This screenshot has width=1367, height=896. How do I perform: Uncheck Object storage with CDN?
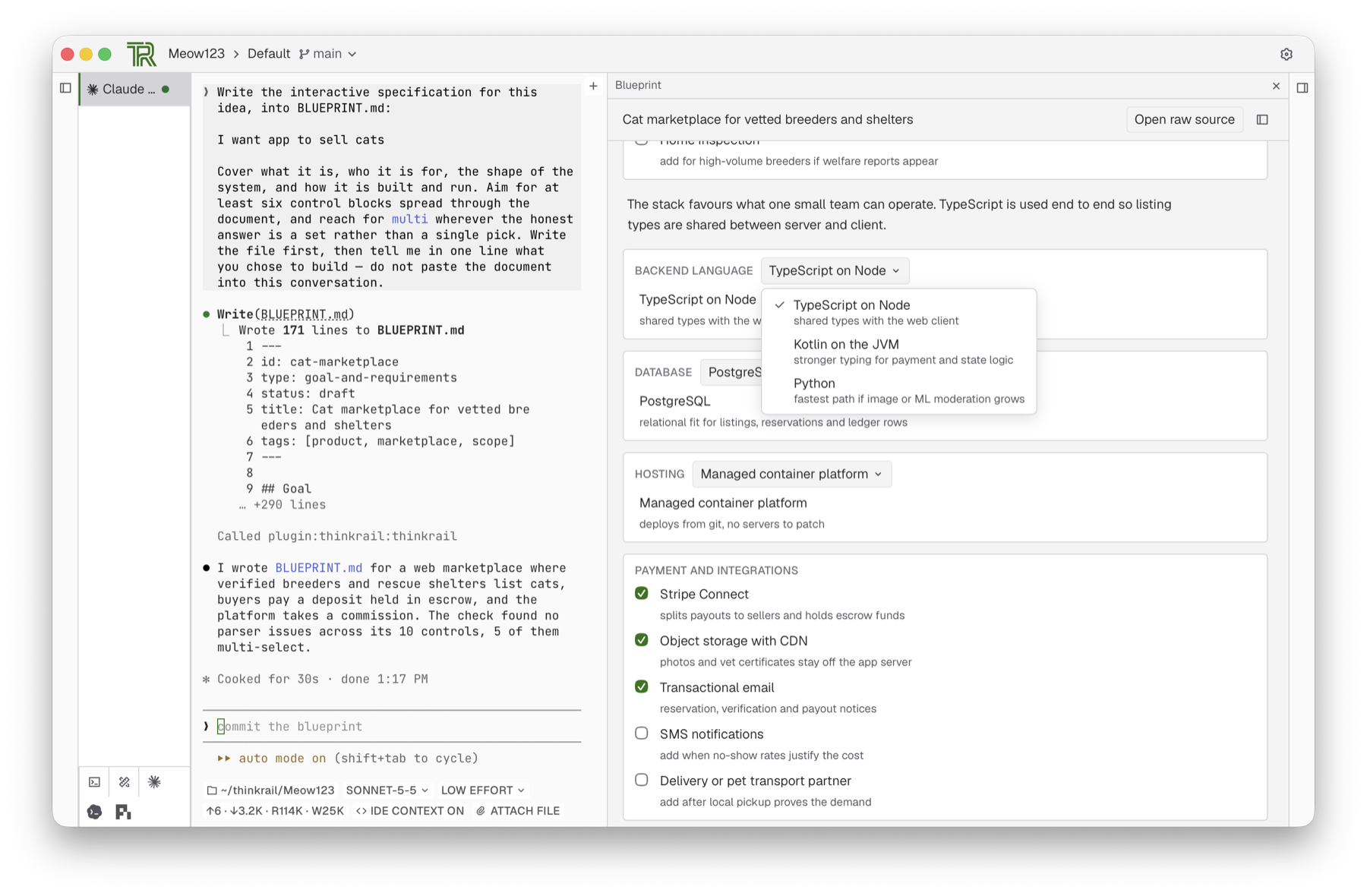642,640
